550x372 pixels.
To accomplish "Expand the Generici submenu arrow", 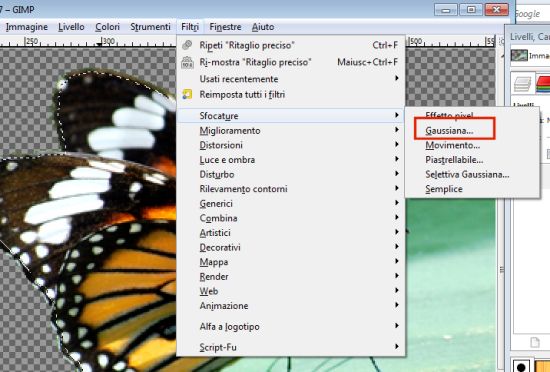I will (x=397, y=203).
